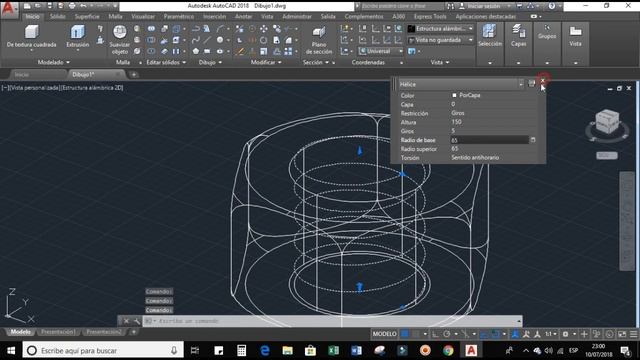The width and height of the screenshot is (640, 360).
Task: Click the workspace switching gear icon
Action: [x=566, y=334]
